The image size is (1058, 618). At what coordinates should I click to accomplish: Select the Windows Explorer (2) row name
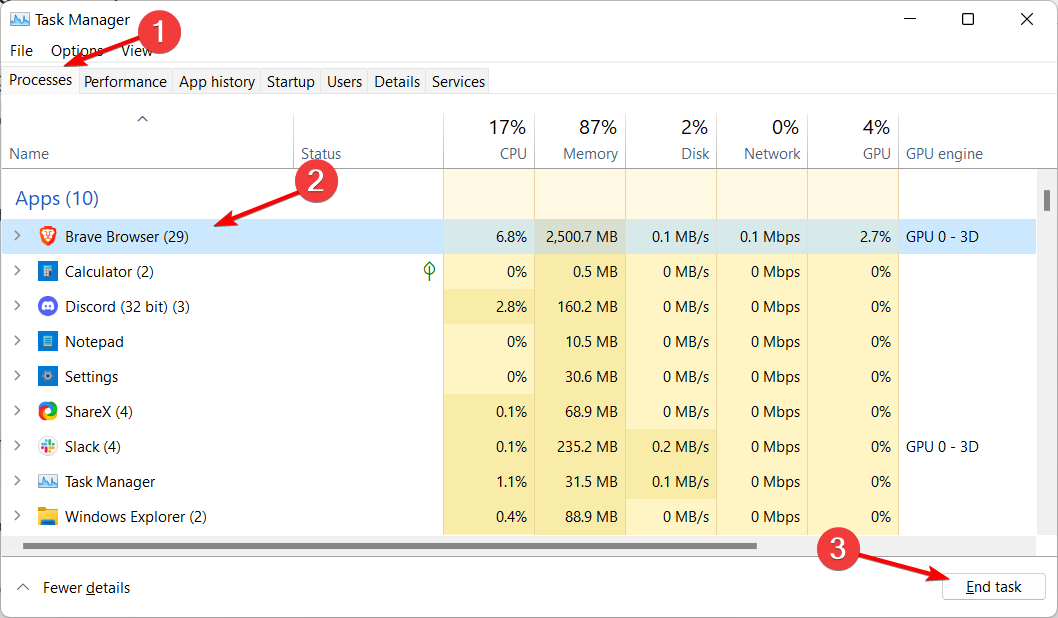[136, 516]
